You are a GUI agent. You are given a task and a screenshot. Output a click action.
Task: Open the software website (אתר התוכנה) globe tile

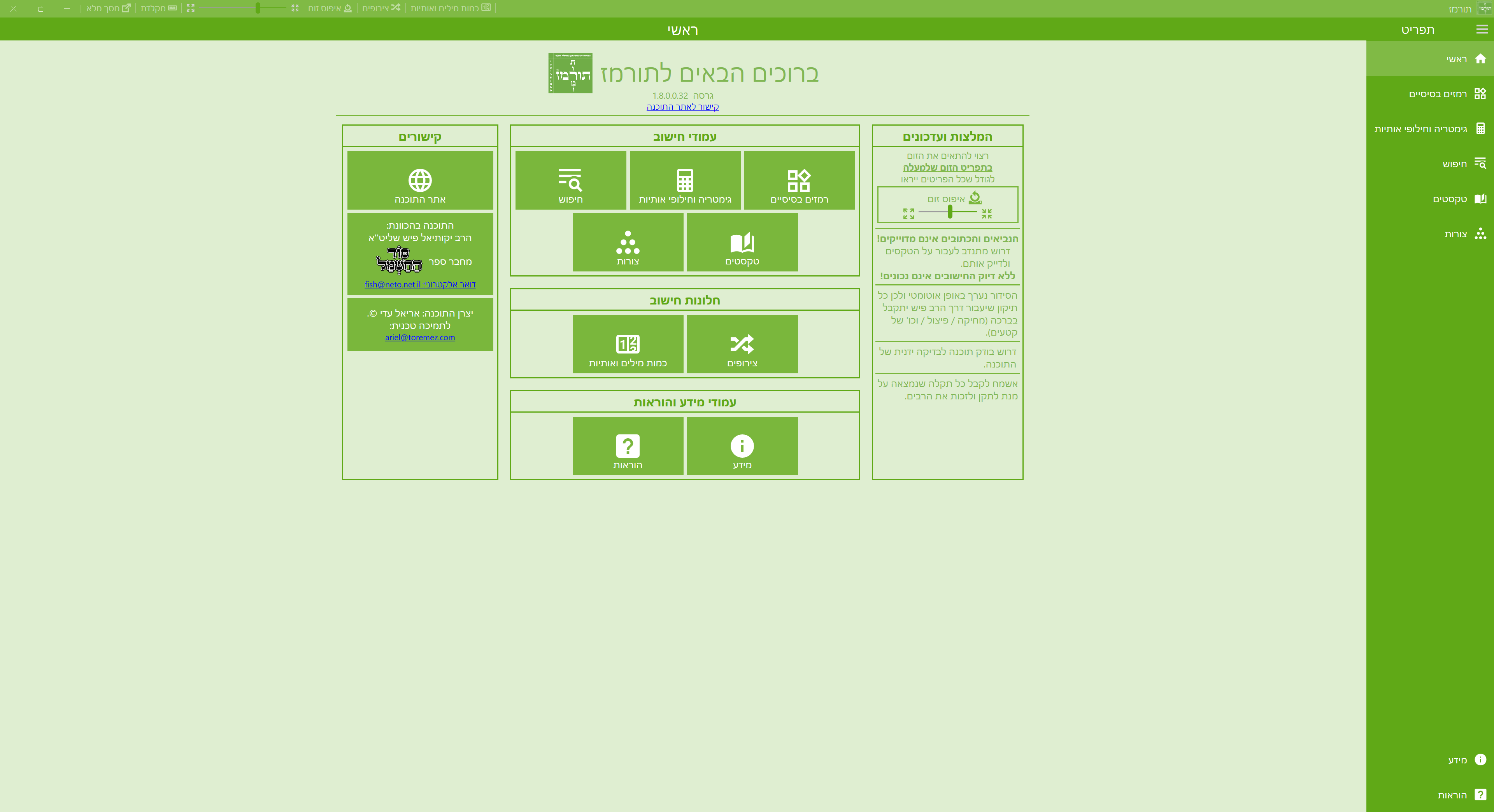point(420,180)
